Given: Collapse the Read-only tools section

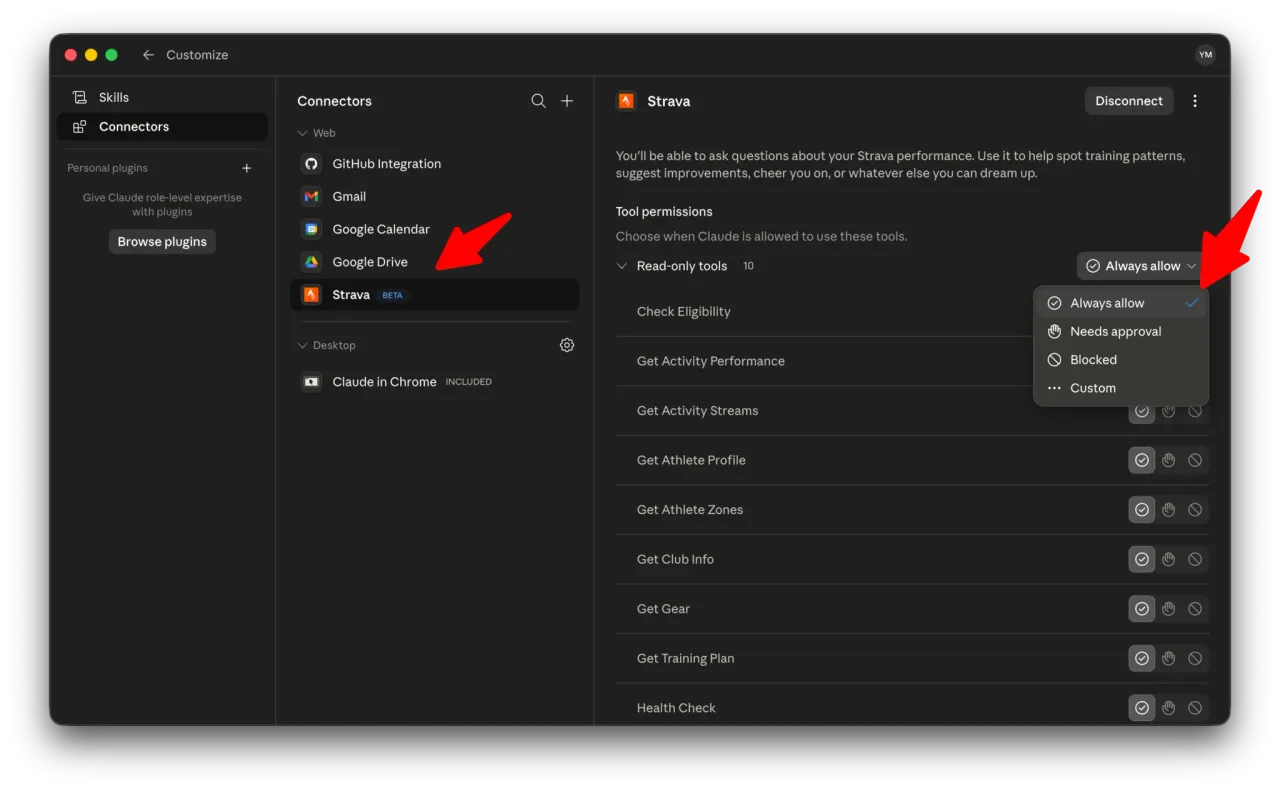Looking at the screenshot, I should pyautogui.click(x=622, y=266).
